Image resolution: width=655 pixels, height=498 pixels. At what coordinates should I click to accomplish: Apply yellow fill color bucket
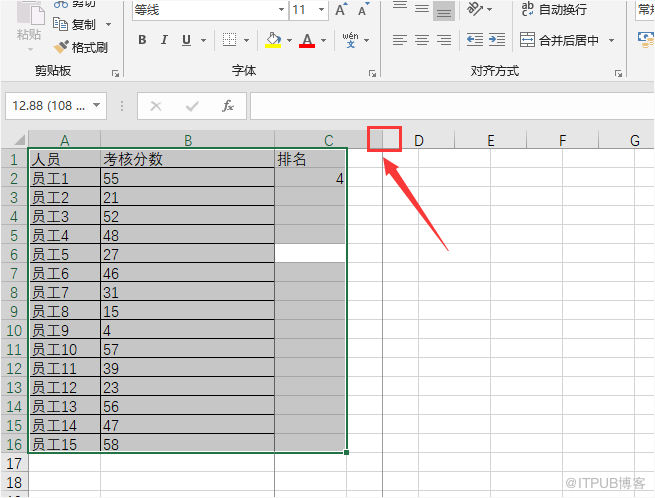(x=273, y=40)
